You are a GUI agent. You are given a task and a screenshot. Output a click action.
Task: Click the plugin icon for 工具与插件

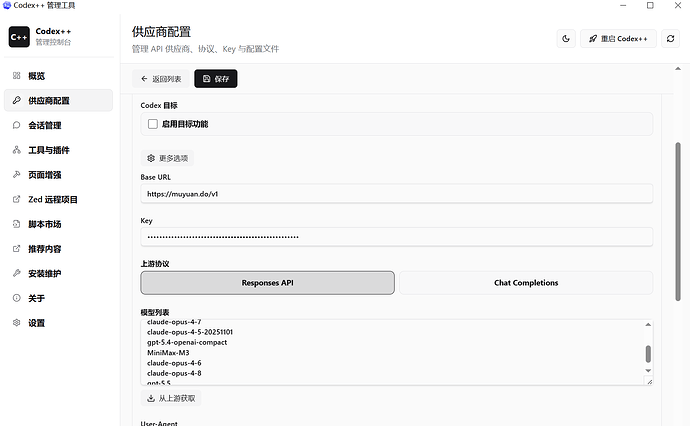point(17,150)
